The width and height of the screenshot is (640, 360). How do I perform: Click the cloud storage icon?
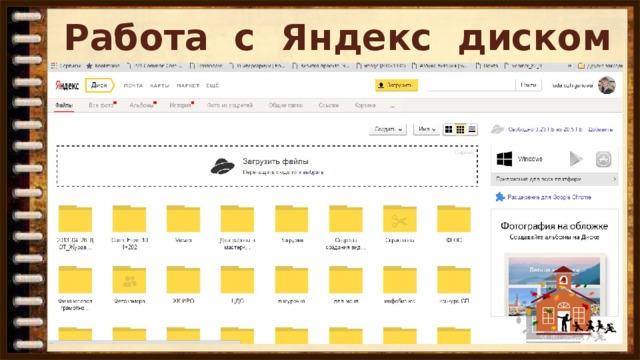[497, 129]
